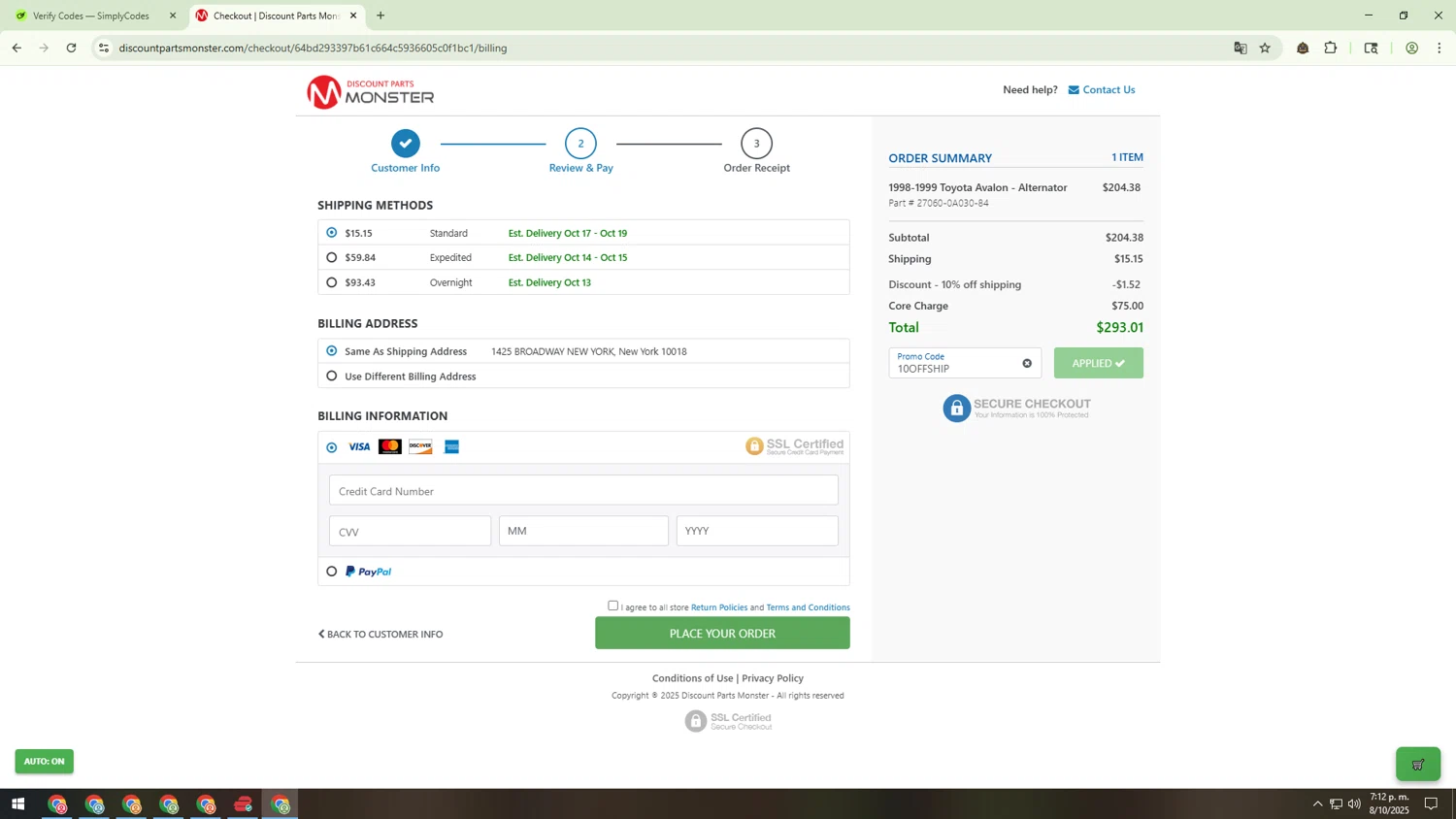This screenshot has width=1456, height=819.
Task: Select Same As Shipping Address option
Action: pyautogui.click(x=332, y=351)
